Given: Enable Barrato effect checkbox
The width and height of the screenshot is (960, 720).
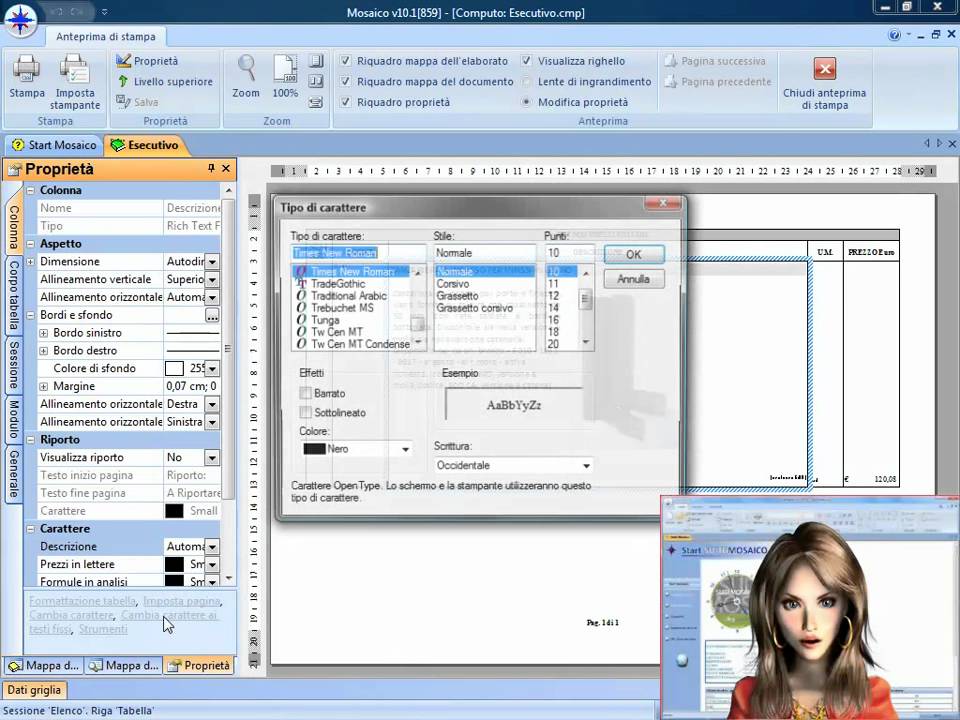Looking at the screenshot, I should tap(306, 393).
